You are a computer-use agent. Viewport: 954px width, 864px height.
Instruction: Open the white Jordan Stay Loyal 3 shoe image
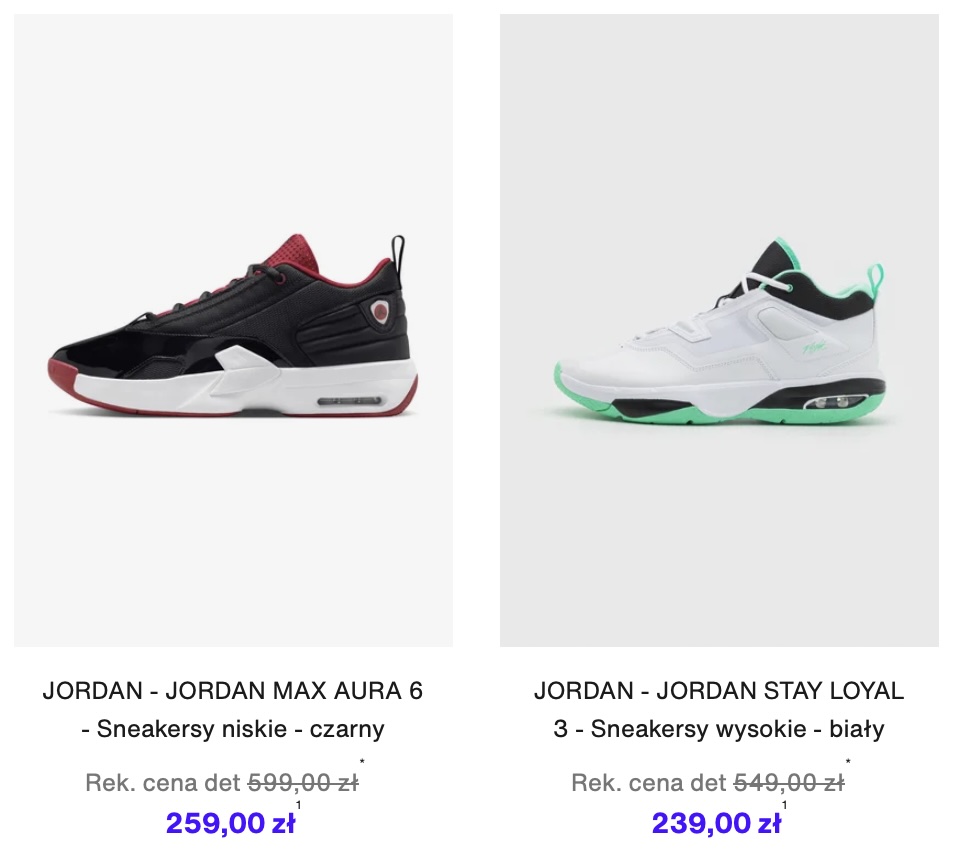point(719,330)
